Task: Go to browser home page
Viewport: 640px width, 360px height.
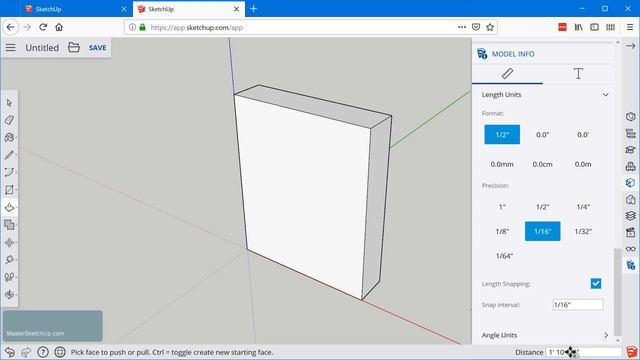Action: [x=59, y=27]
